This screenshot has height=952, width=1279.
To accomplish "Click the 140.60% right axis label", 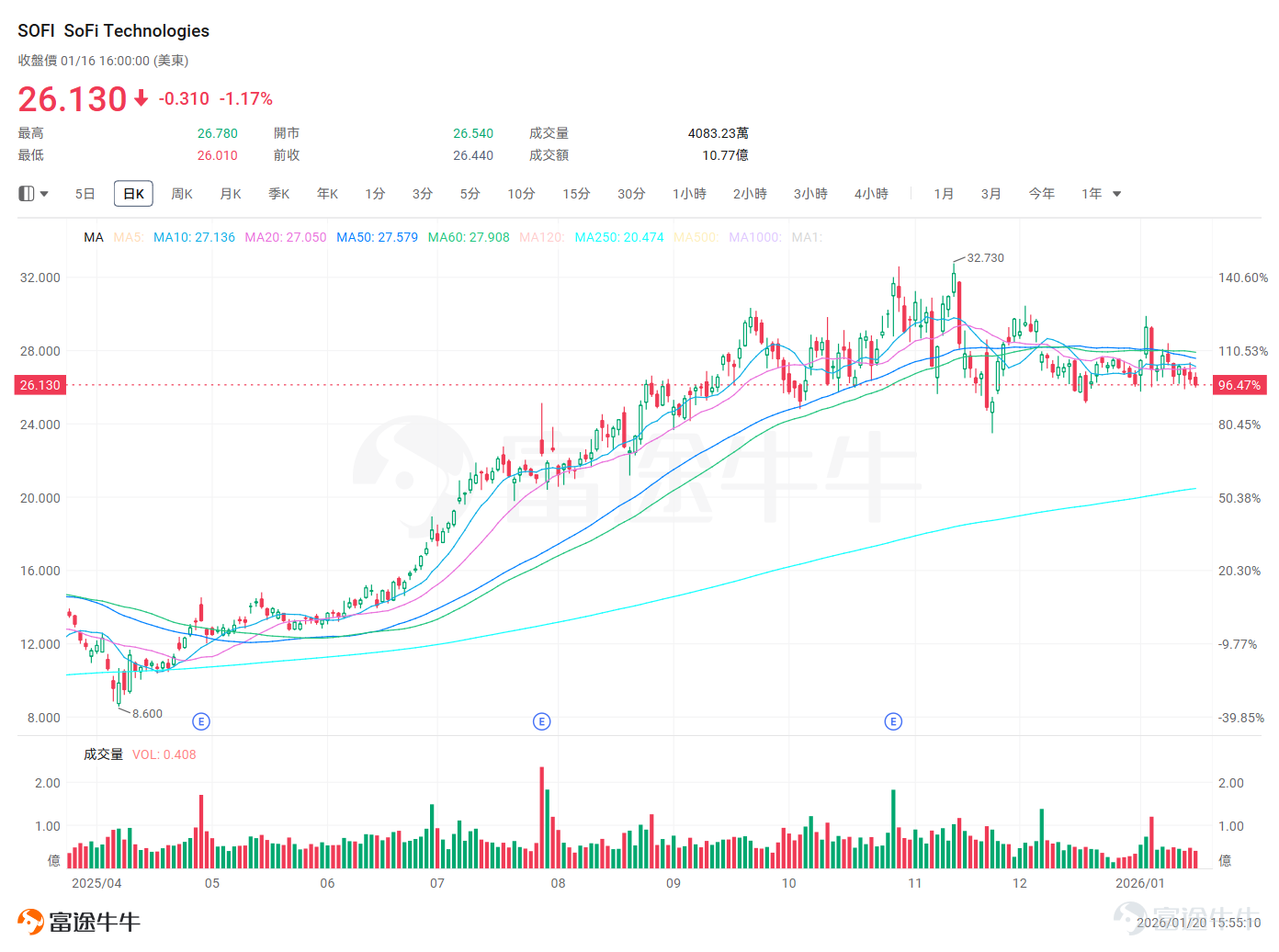I will (x=1243, y=278).
